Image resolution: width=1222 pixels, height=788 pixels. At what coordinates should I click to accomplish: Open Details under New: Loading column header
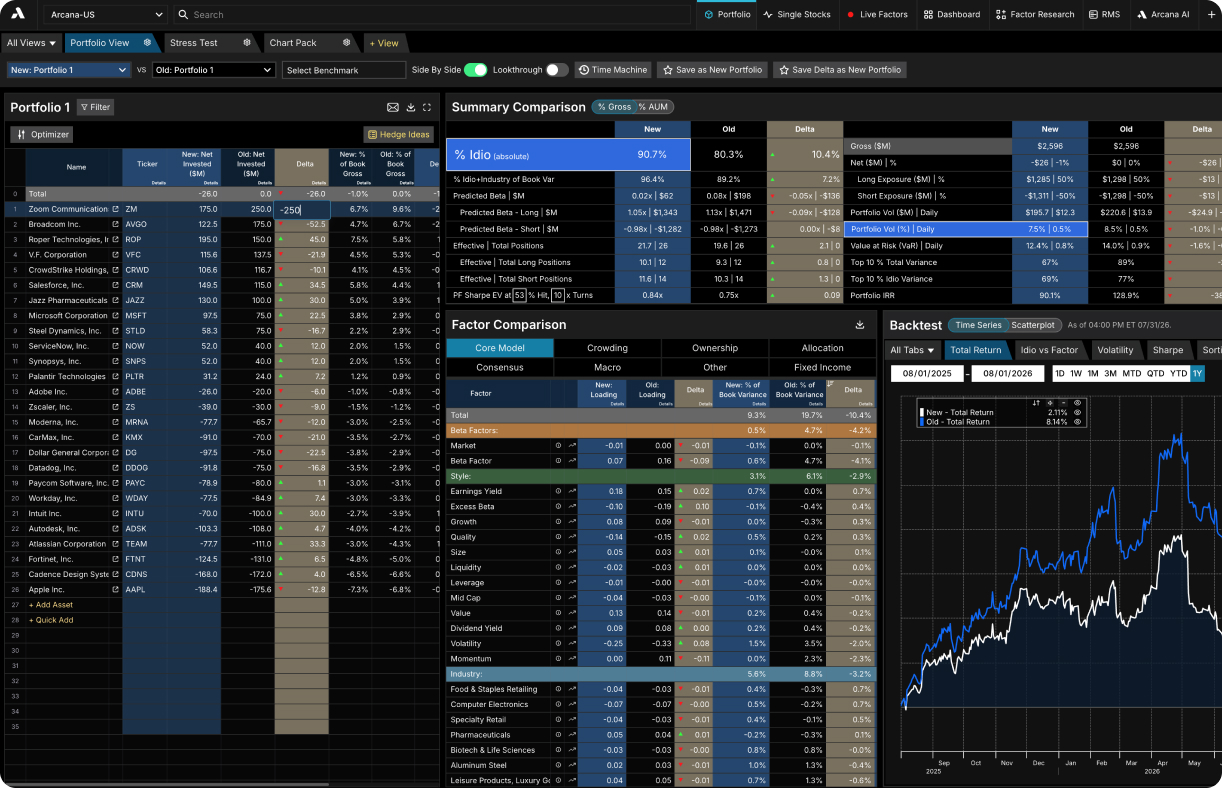pyautogui.click(x=618, y=403)
